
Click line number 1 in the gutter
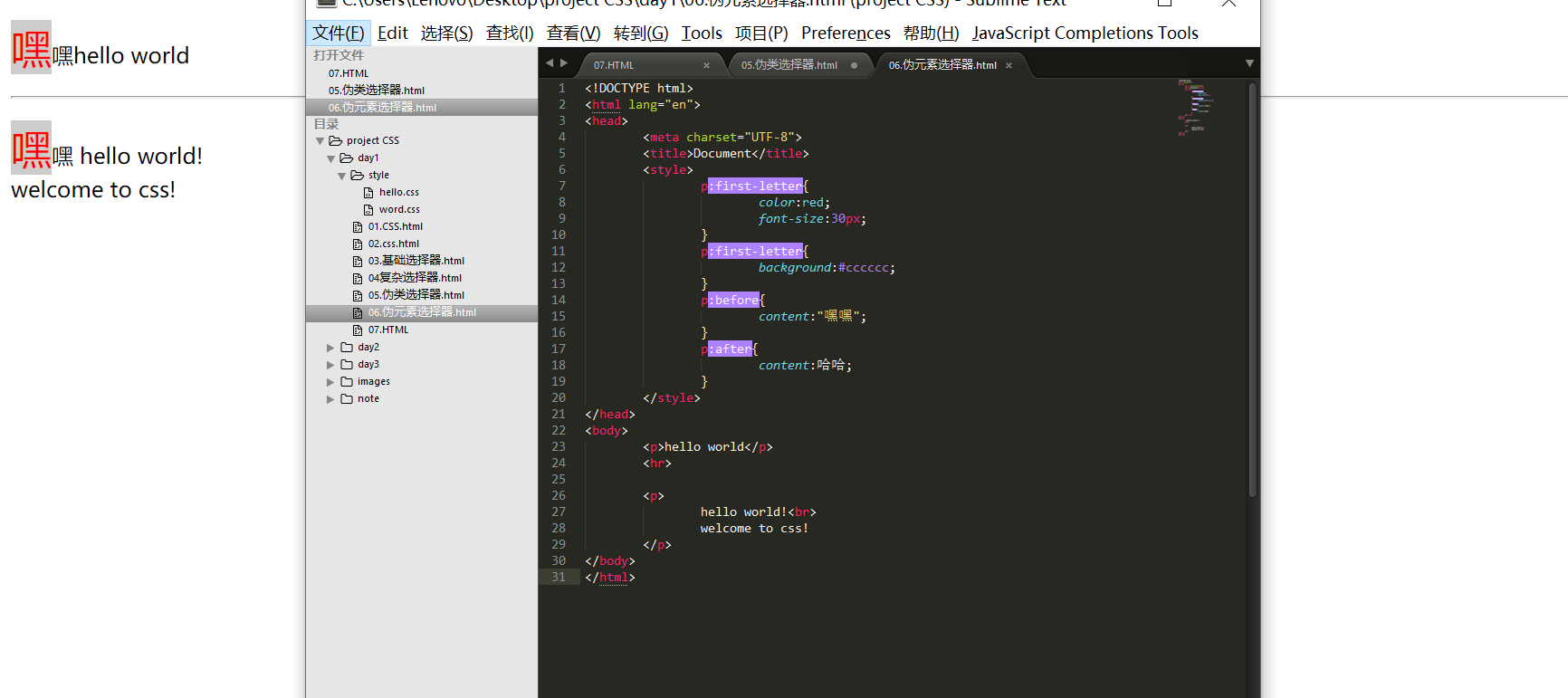[562, 89]
